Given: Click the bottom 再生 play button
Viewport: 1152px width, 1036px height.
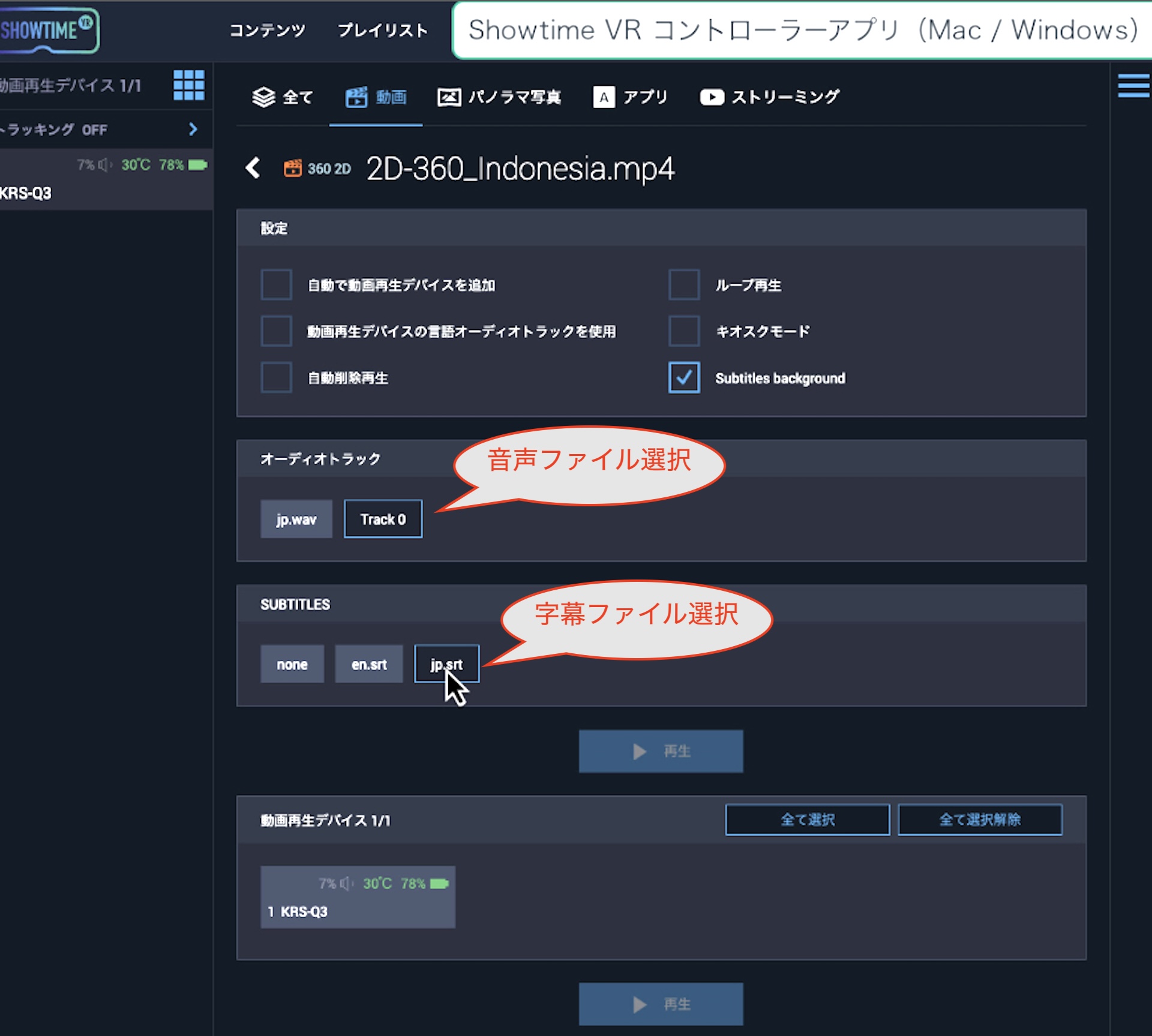Looking at the screenshot, I should (661, 1004).
